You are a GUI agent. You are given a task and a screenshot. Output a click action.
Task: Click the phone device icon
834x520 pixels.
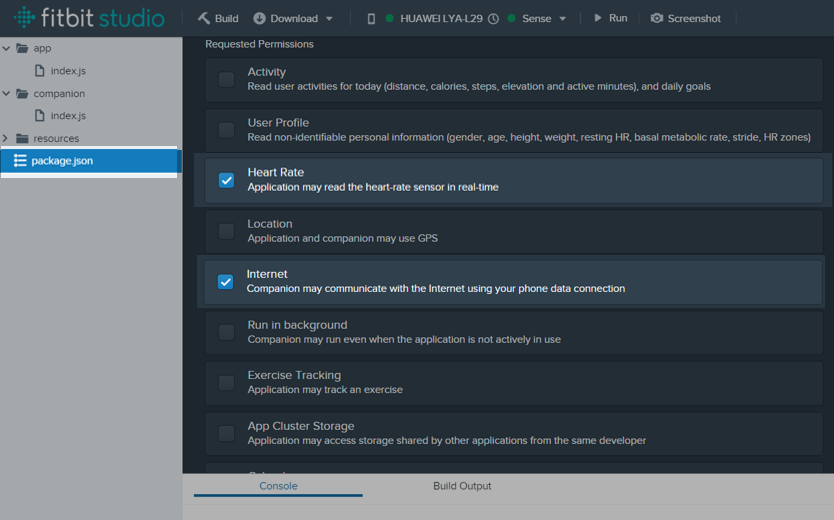371,19
